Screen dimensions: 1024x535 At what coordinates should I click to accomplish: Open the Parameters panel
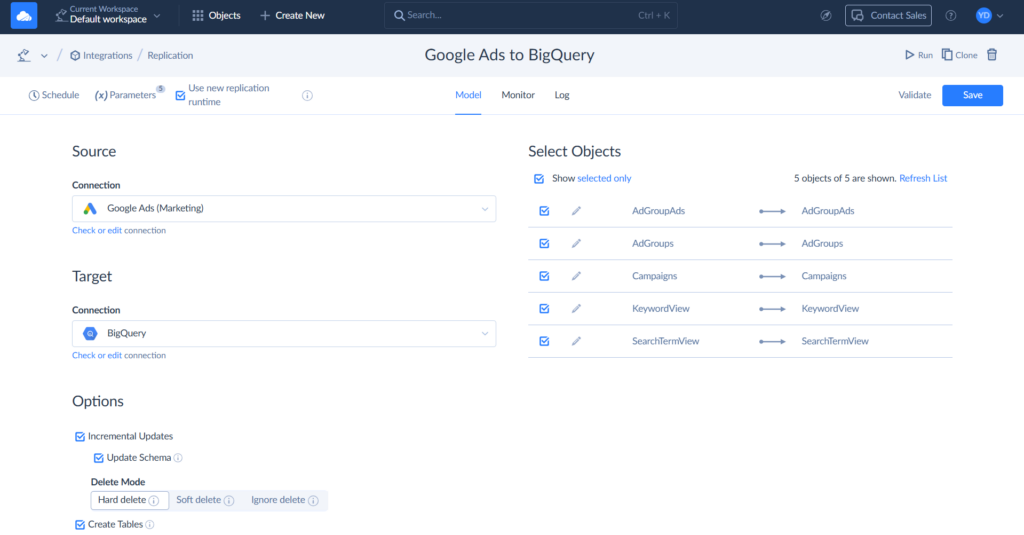tap(125, 95)
